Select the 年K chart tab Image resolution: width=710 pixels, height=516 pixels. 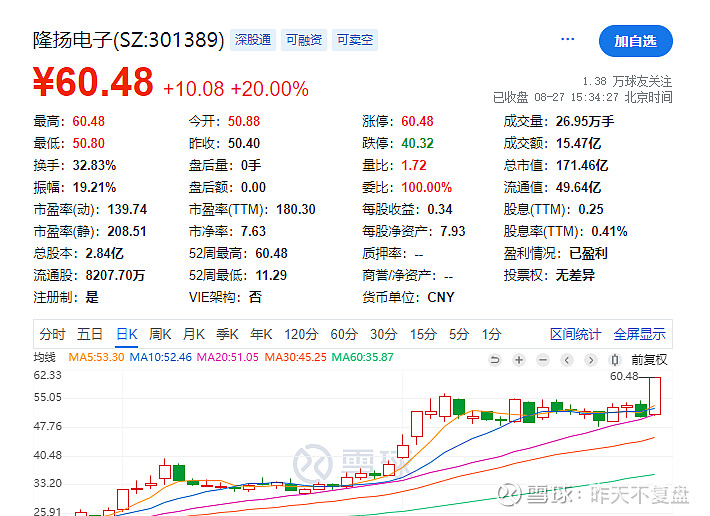click(x=261, y=334)
